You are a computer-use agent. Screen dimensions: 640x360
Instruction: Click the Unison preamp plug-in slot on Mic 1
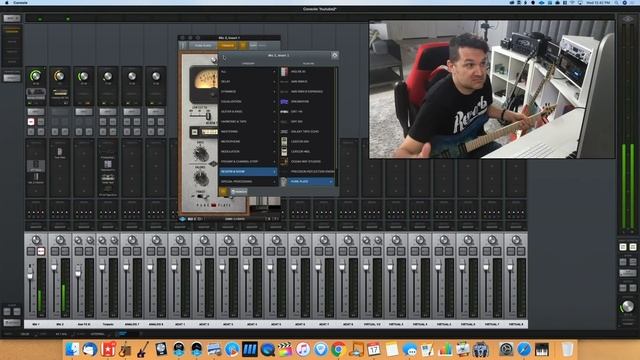pyautogui.click(x=36, y=93)
